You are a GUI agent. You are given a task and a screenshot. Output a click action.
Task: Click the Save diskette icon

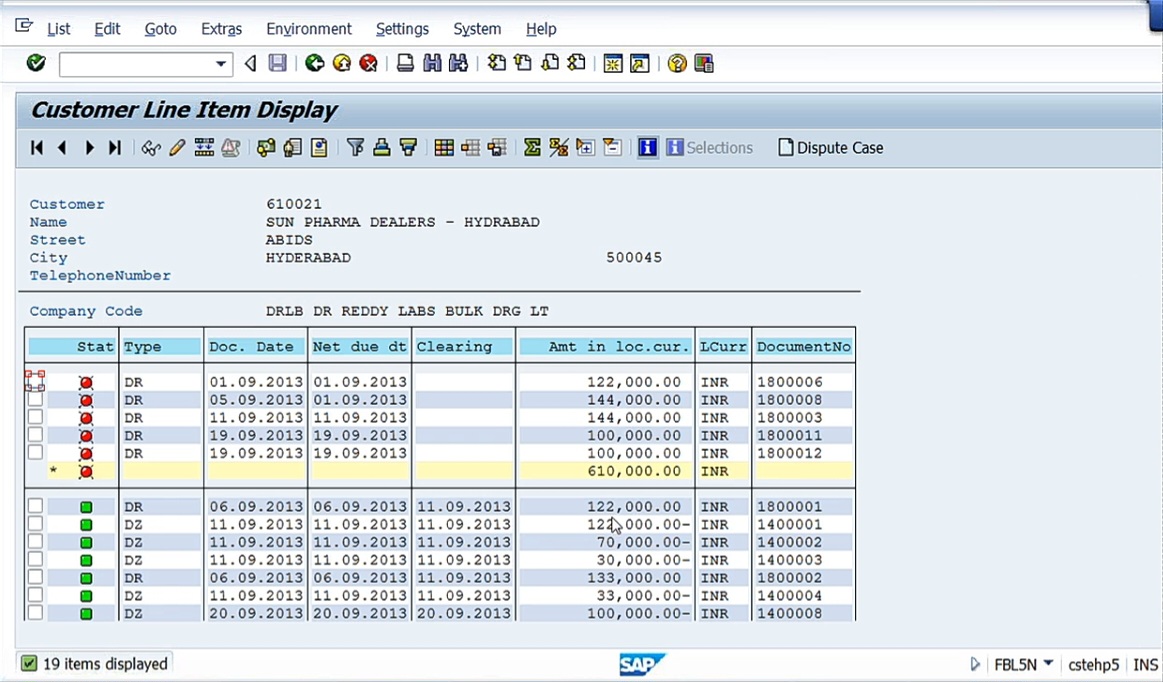277,63
